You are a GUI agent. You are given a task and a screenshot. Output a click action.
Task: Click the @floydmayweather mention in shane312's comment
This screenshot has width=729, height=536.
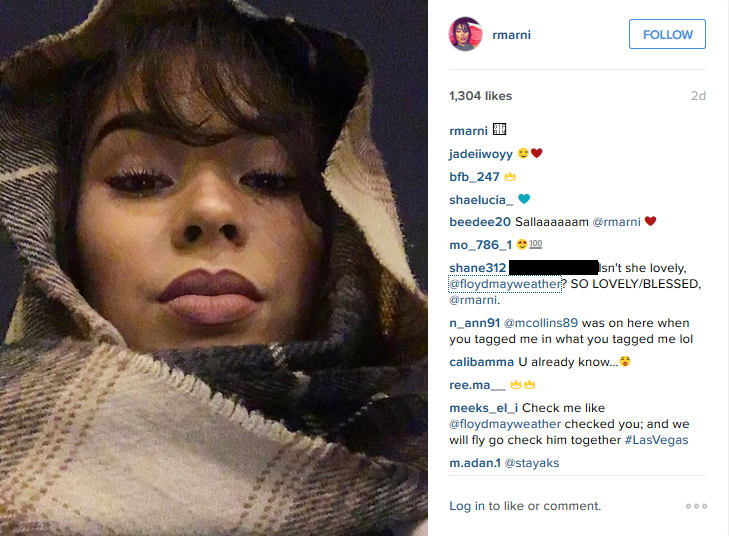tap(505, 284)
